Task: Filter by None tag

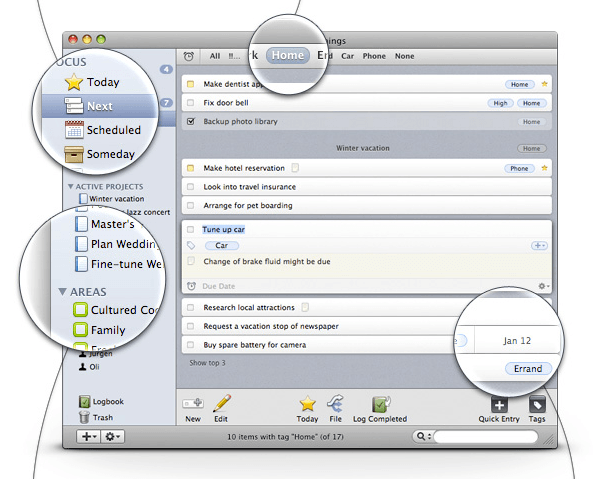Action: click(x=404, y=56)
